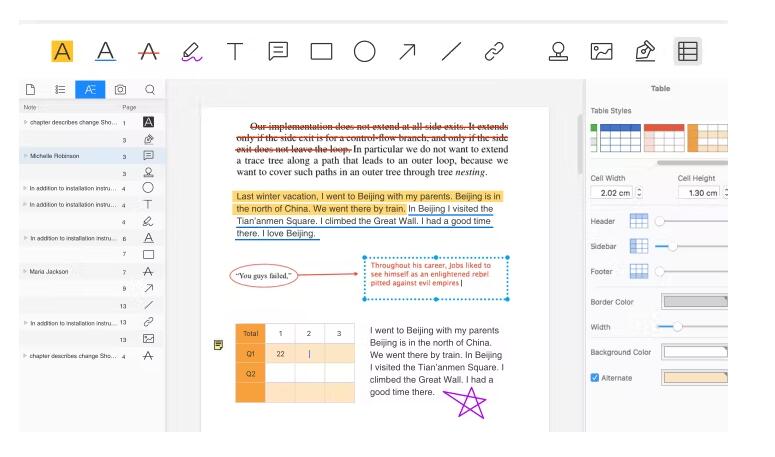Open the annotations sidebar tab

[x=90, y=89]
